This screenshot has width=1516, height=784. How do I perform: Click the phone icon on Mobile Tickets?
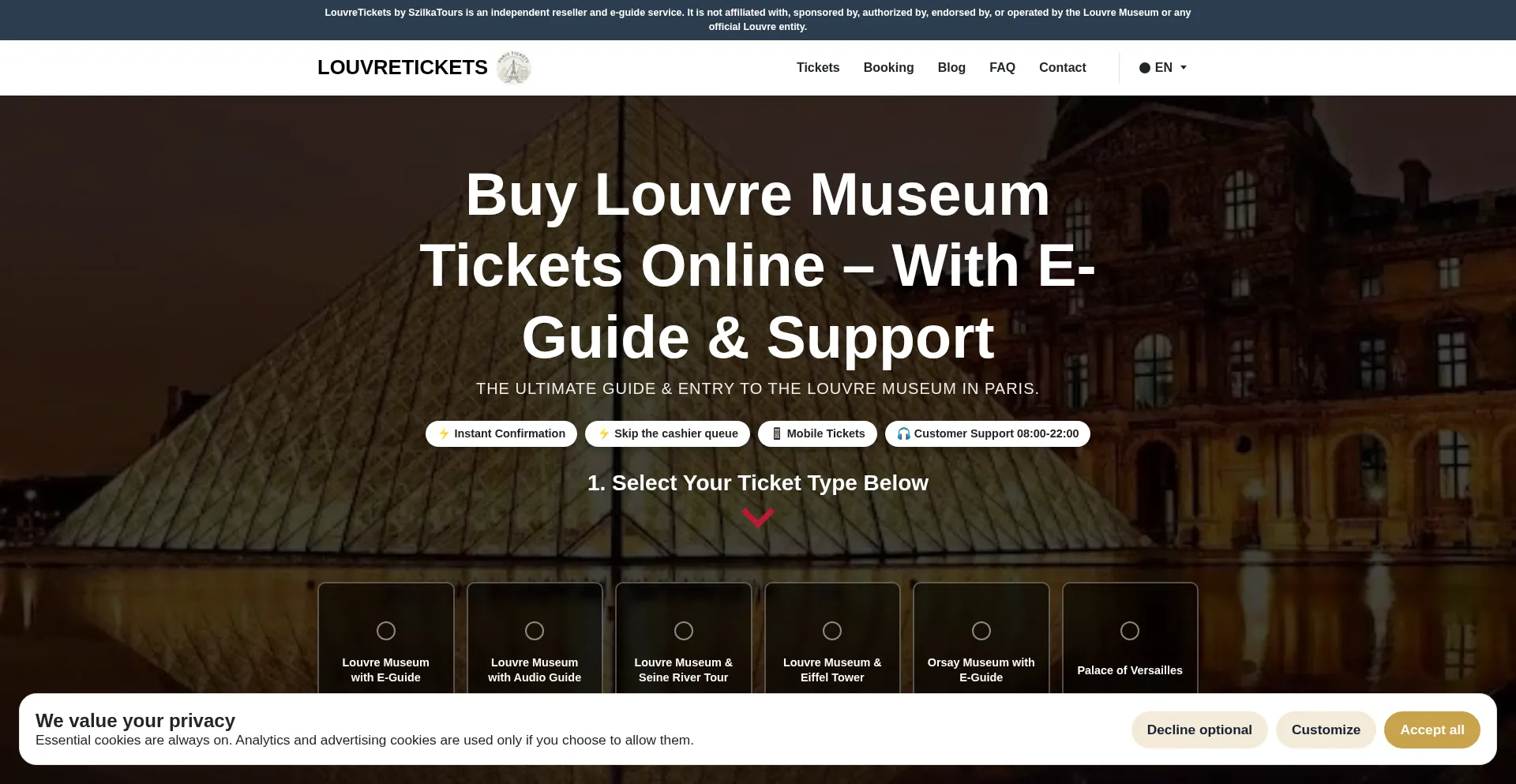coord(777,433)
